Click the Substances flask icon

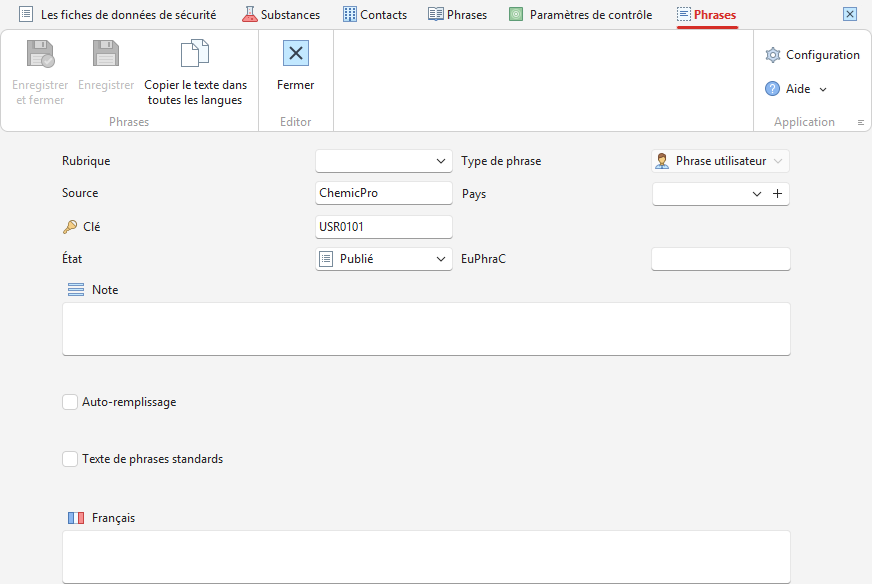pos(250,14)
